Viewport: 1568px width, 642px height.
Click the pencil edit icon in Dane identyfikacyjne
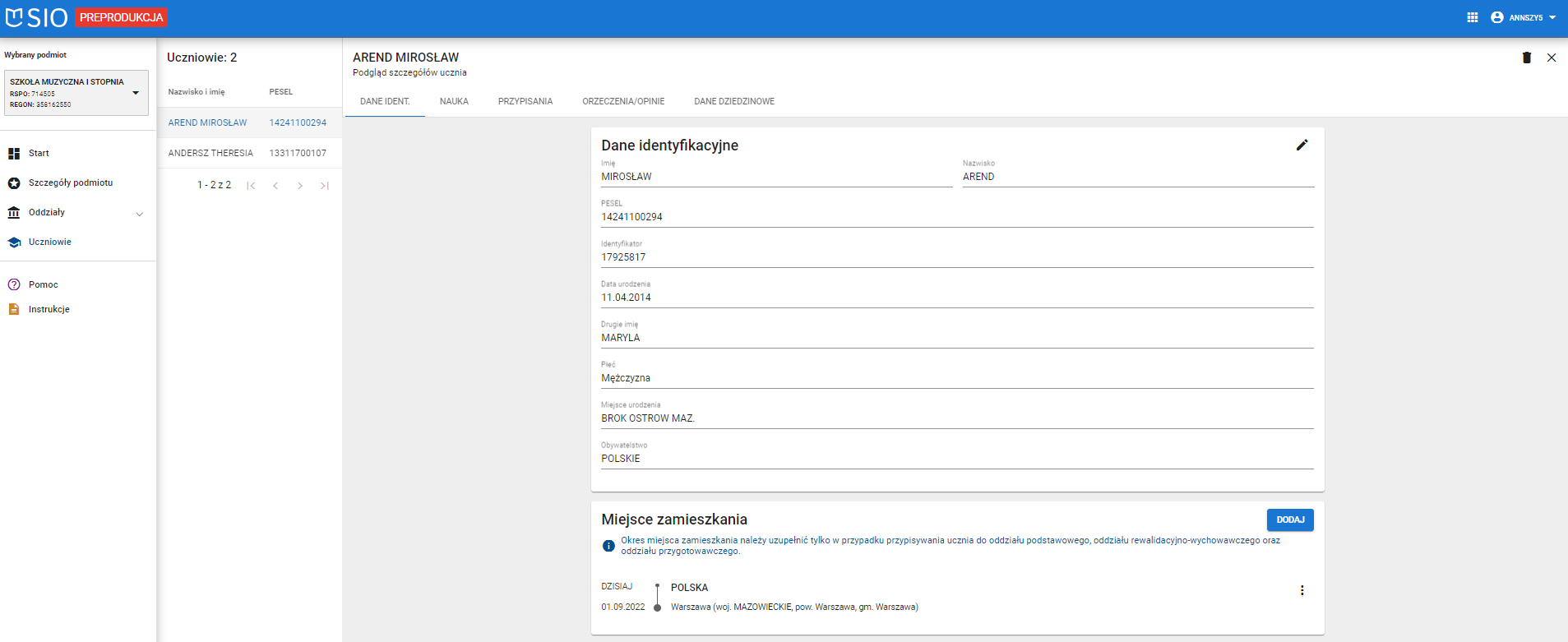[x=1302, y=145]
